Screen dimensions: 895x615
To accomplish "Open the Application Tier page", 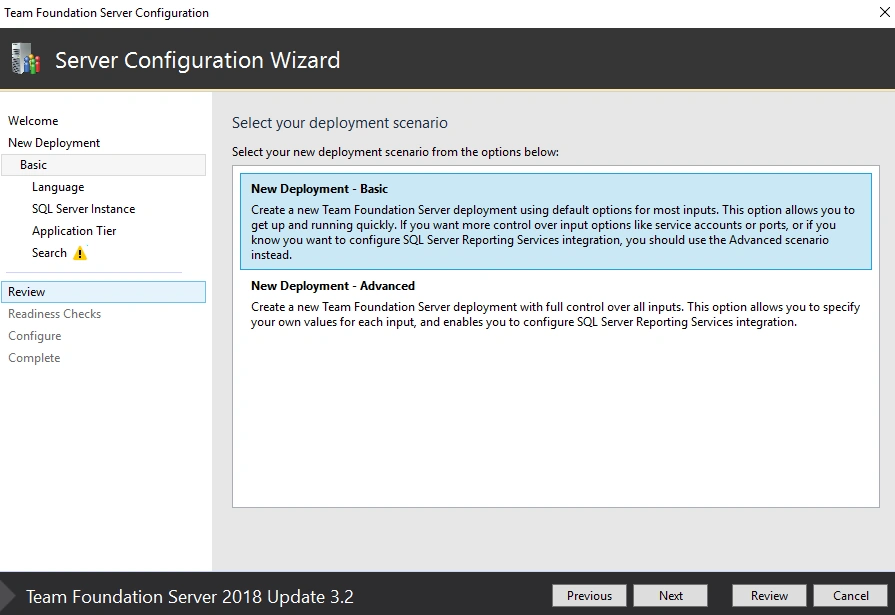I will pyautogui.click(x=74, y=231).
